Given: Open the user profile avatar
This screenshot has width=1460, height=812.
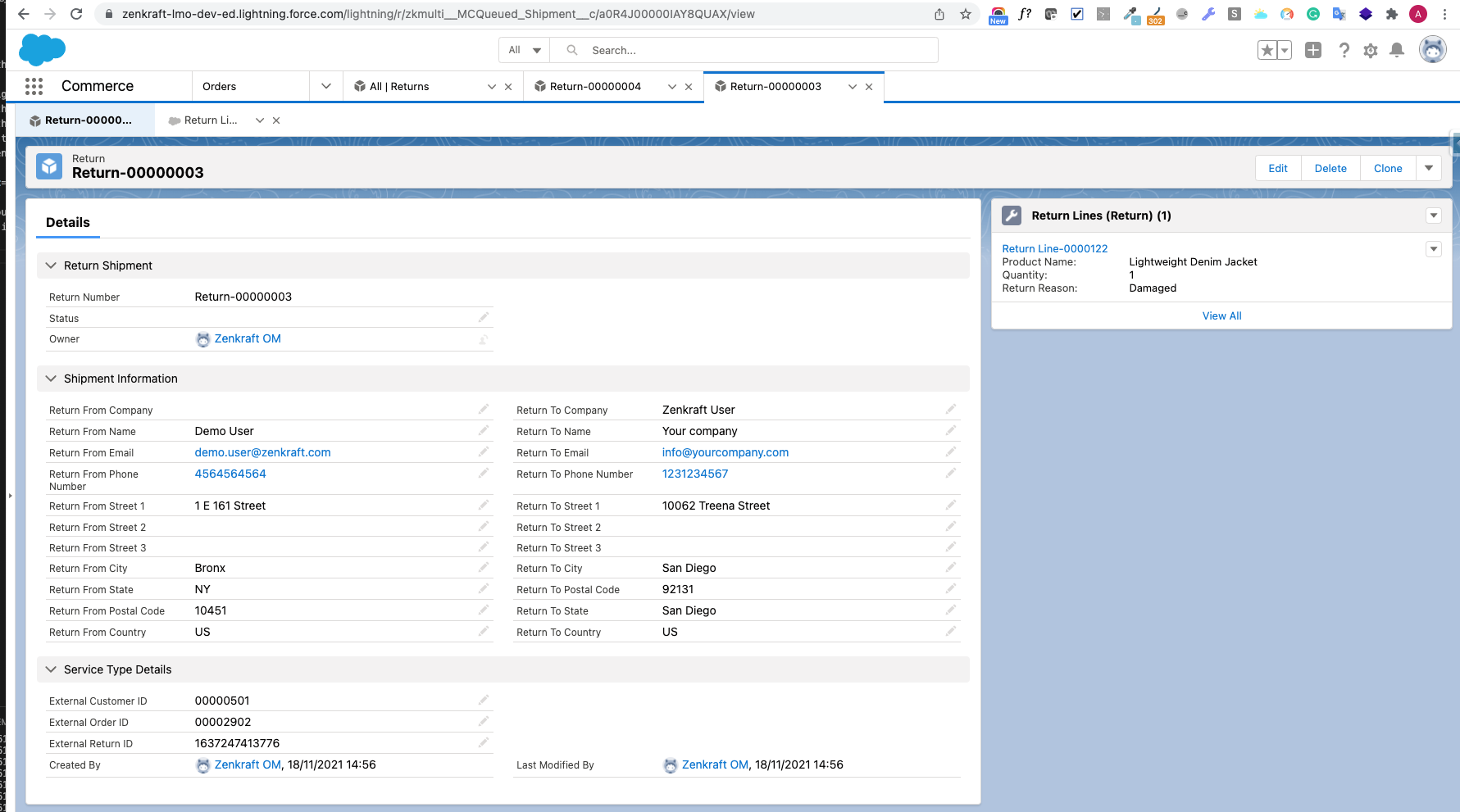Looking at the screenshot, I should pyautogui.click(x=1433, y=50).
